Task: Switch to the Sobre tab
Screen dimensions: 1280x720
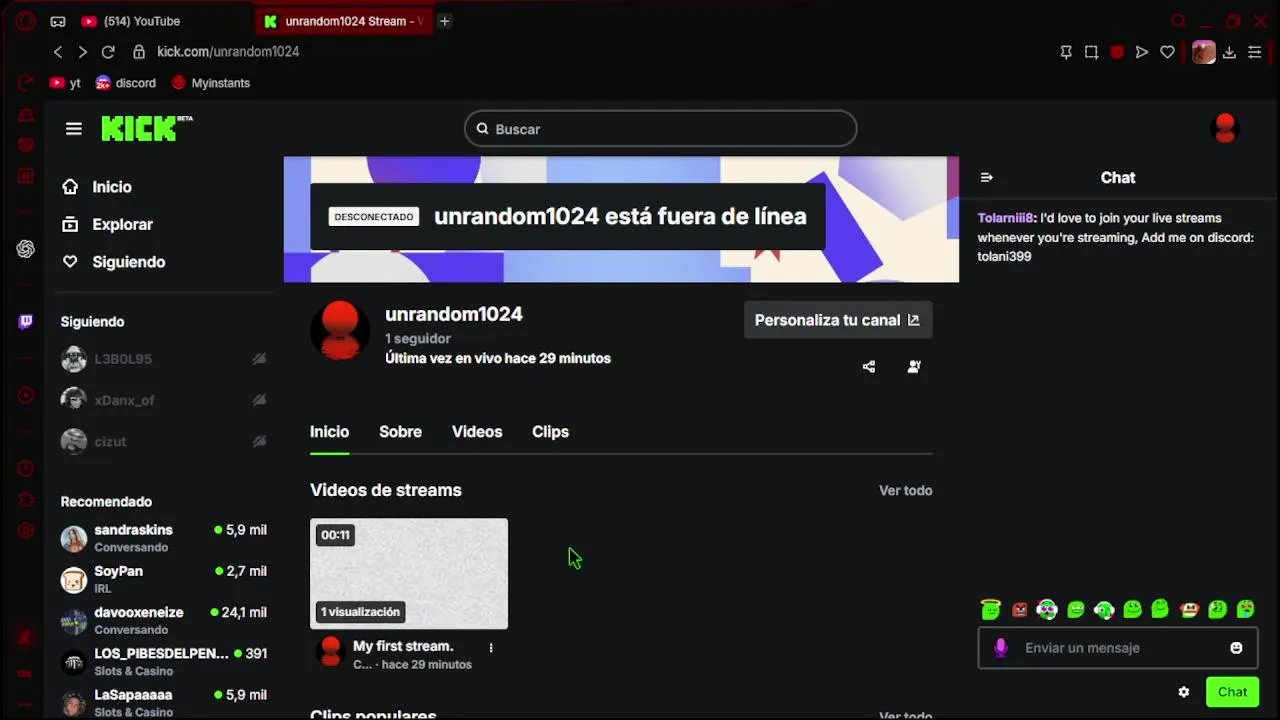Action: click(400, 432)
